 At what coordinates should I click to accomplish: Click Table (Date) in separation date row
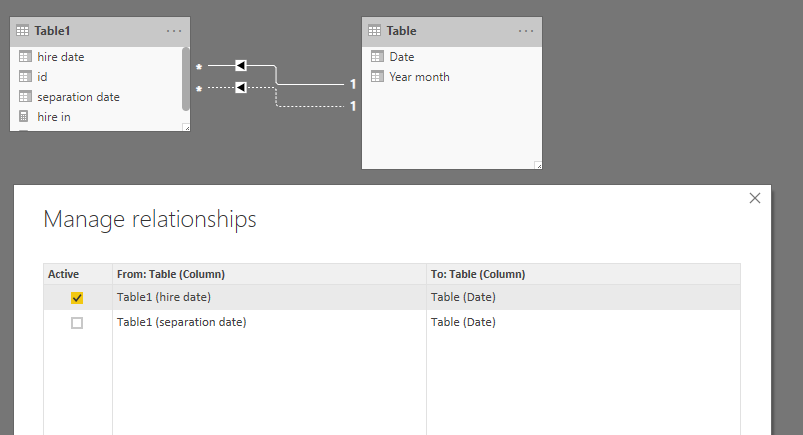[x=463, y=322]
